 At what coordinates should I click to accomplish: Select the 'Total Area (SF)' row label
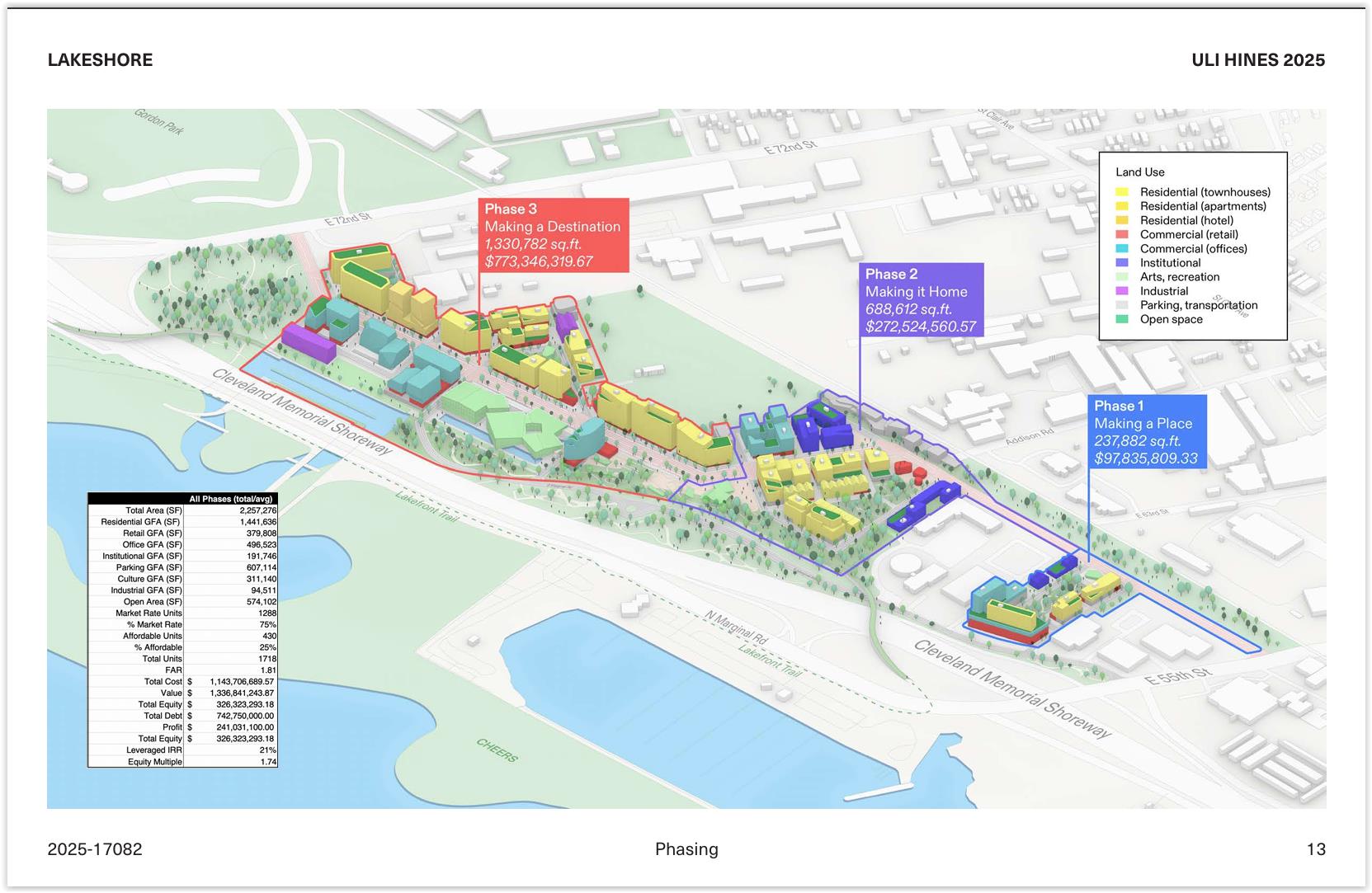click(x=153, y=510)
